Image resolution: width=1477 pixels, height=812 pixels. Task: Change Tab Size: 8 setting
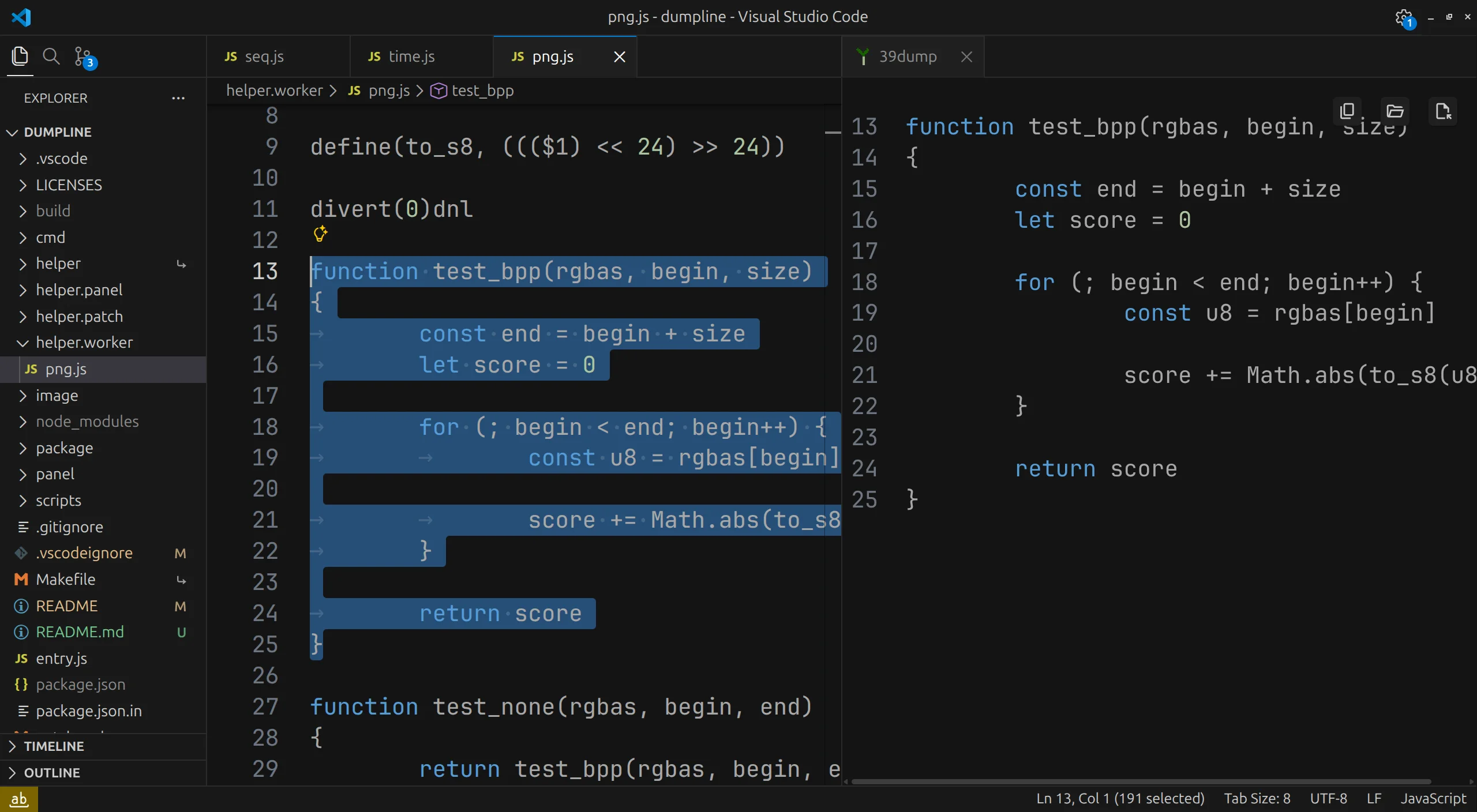point(1257,799)
